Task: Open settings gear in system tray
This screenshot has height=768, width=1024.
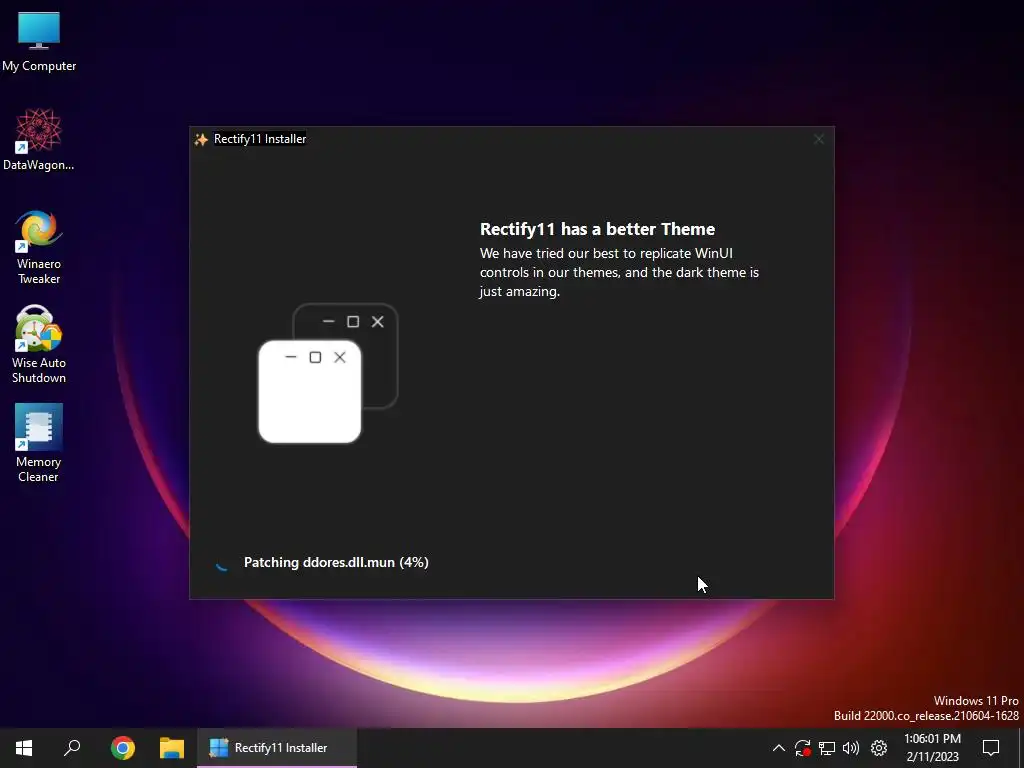Action: (x=879, y=748)
